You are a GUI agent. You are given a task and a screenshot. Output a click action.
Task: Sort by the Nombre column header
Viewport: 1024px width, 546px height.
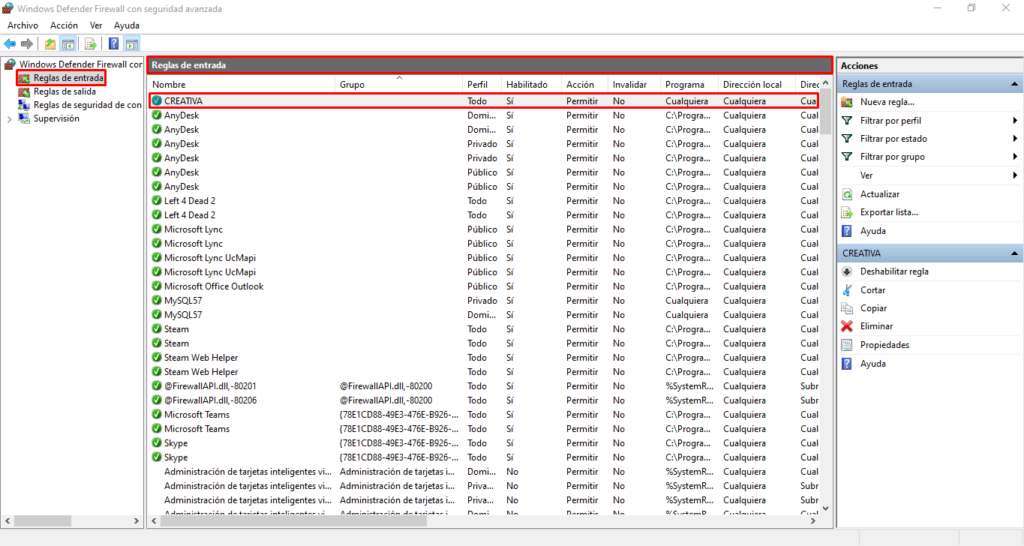pos(241,84)
